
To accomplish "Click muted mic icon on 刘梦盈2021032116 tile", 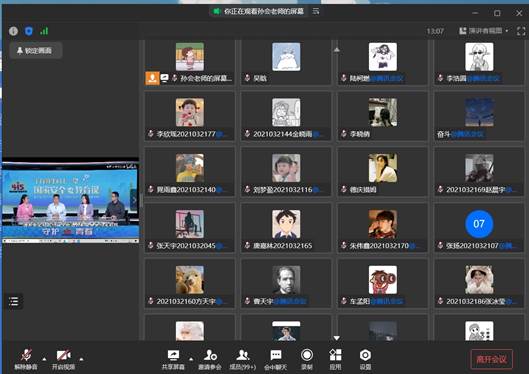I will pos(247,190).
